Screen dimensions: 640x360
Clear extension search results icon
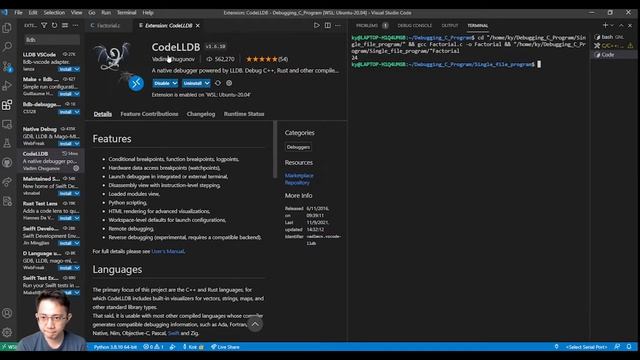click(x=65, y=25)
